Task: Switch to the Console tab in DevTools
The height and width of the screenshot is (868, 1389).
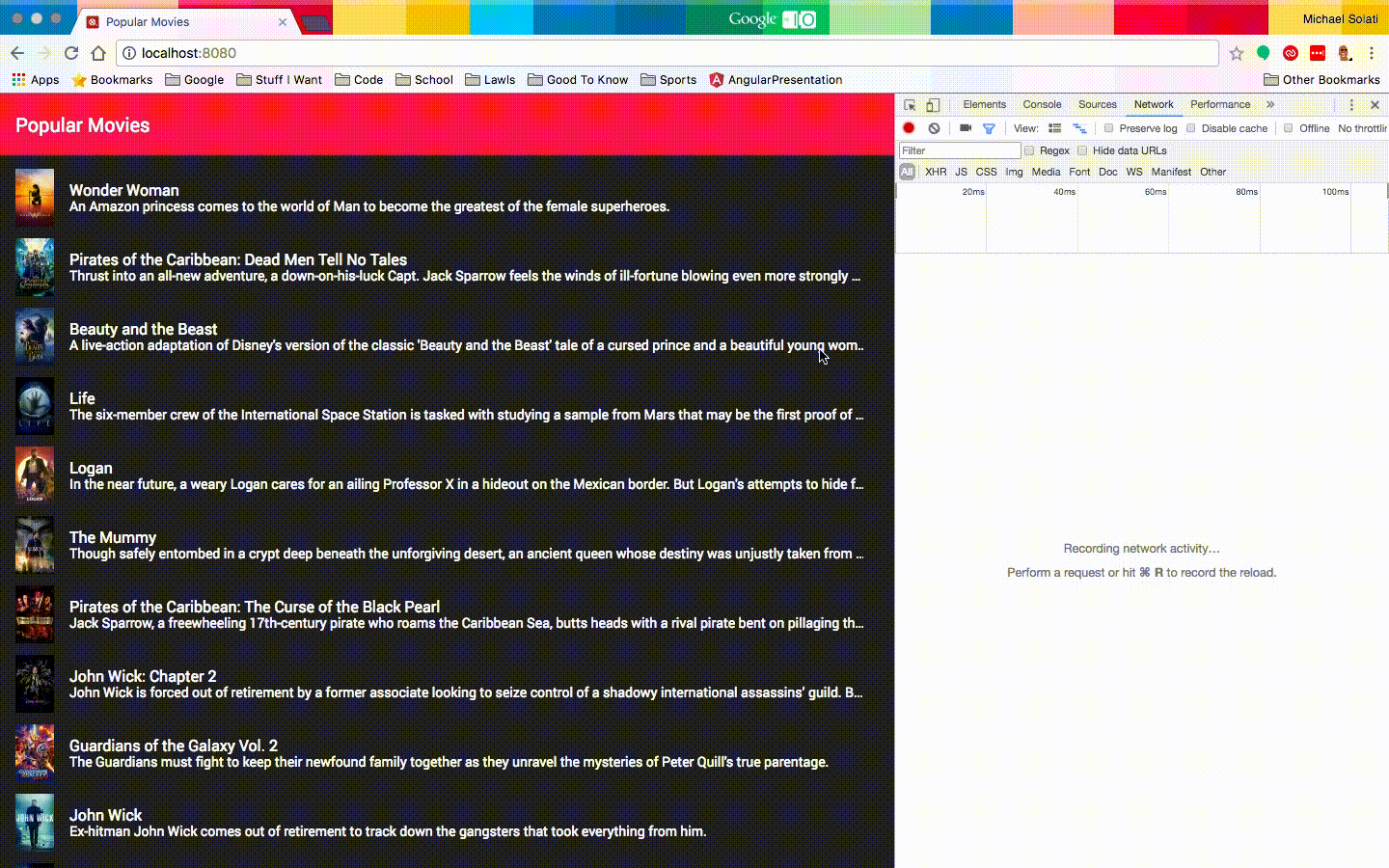Action: (1042, 105)
